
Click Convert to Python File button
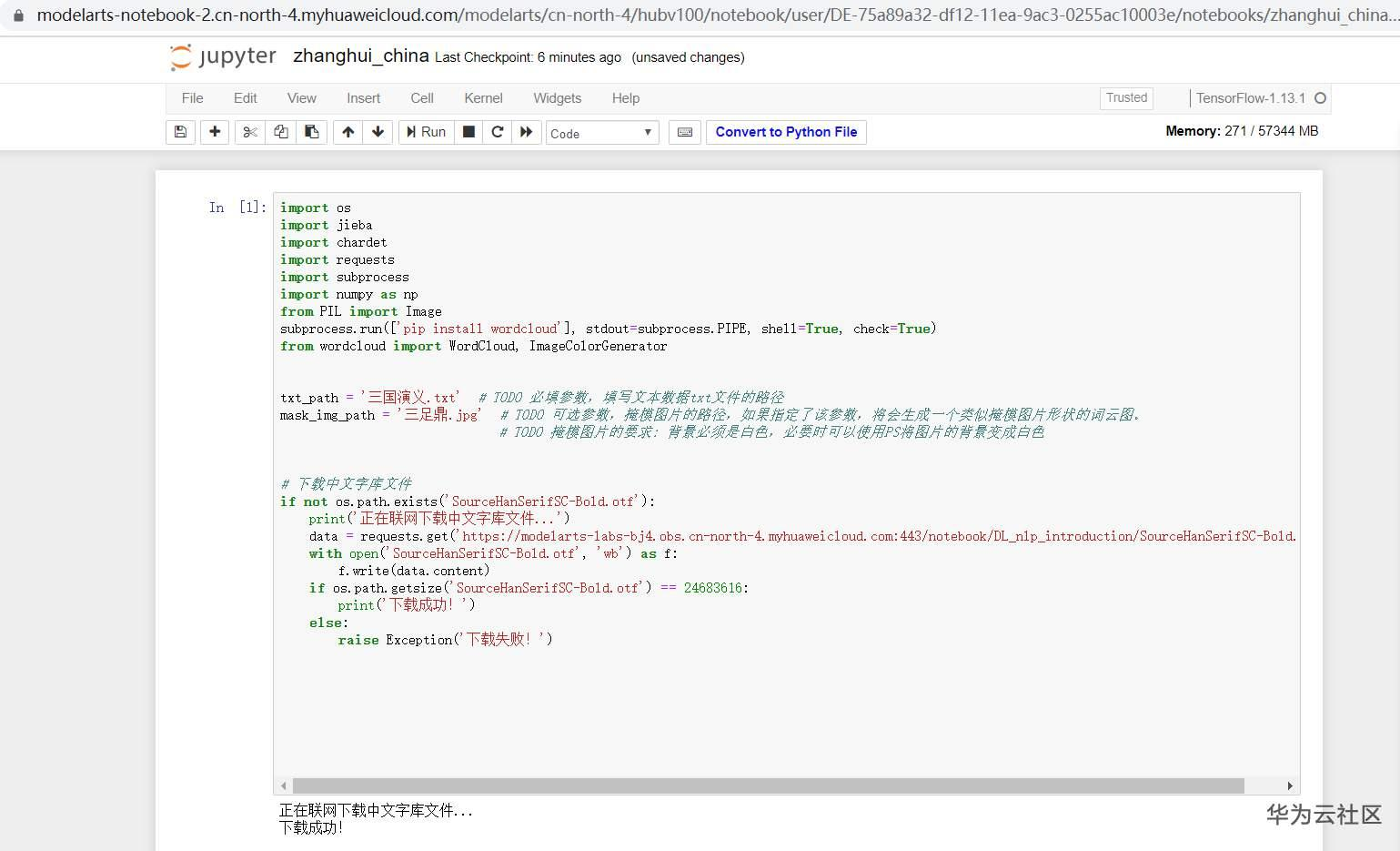(786, 132)
